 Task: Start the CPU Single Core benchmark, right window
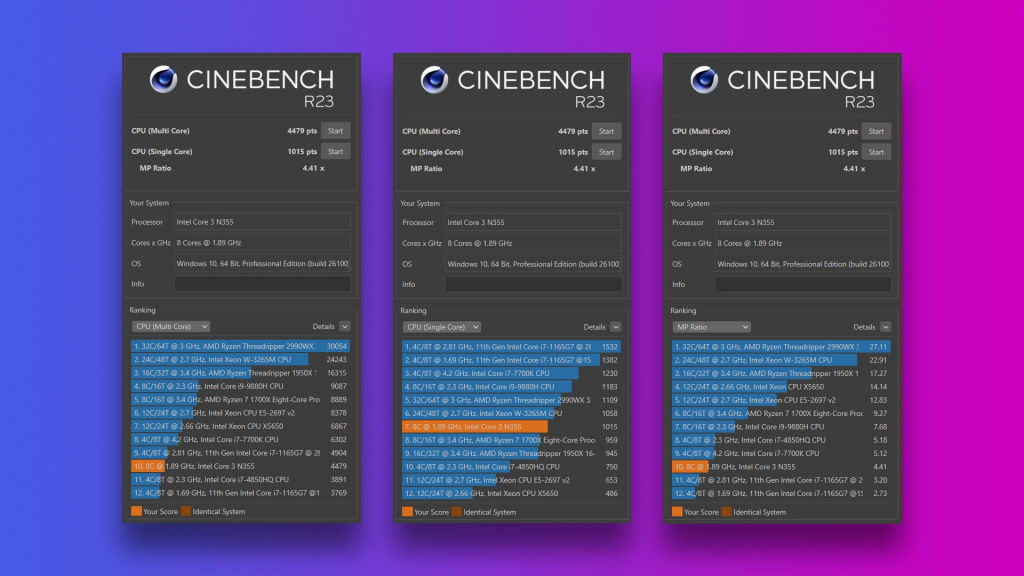click(x=877, y=151)
